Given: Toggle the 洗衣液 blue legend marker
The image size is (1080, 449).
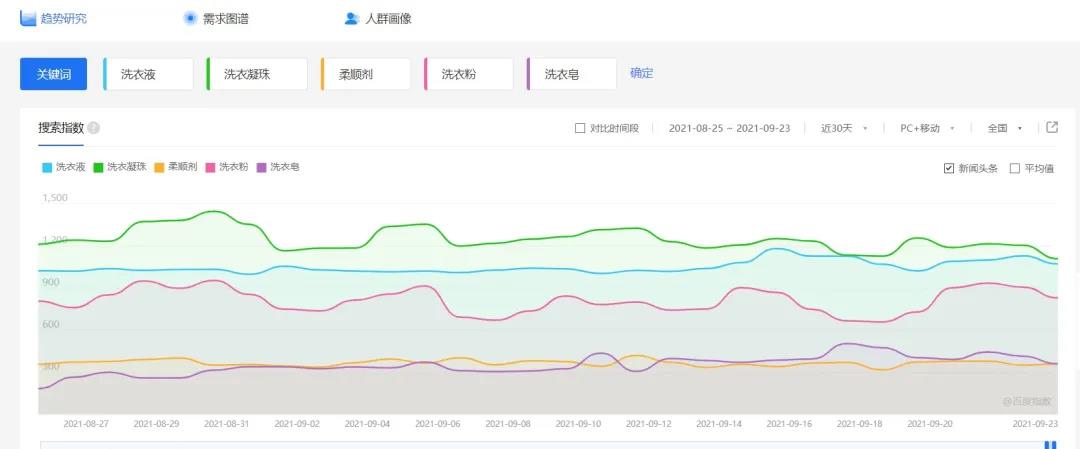Looking at the screenshot, I should pos(46,167).
